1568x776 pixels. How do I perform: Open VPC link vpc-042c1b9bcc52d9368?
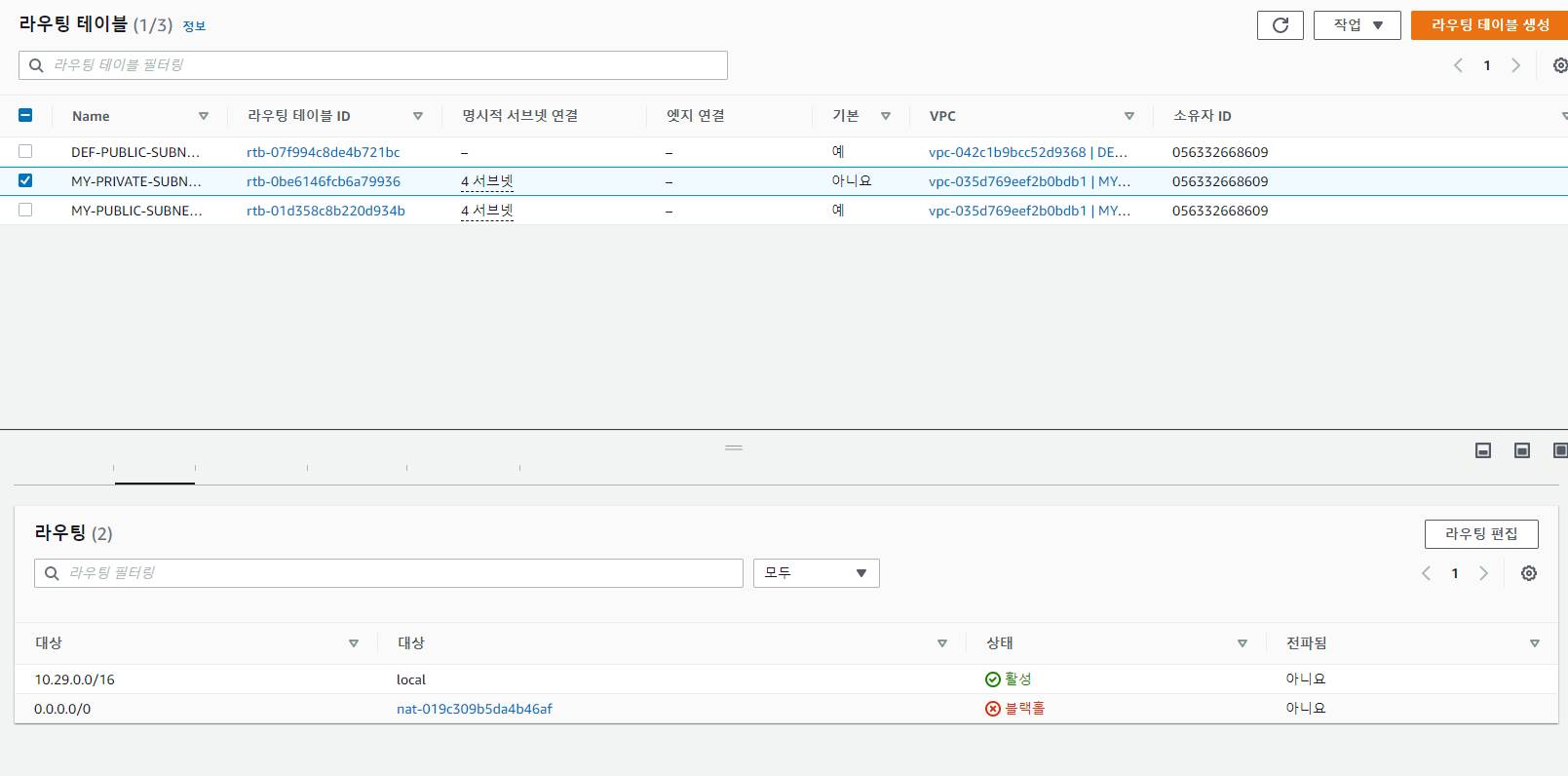coord(1028,152)
